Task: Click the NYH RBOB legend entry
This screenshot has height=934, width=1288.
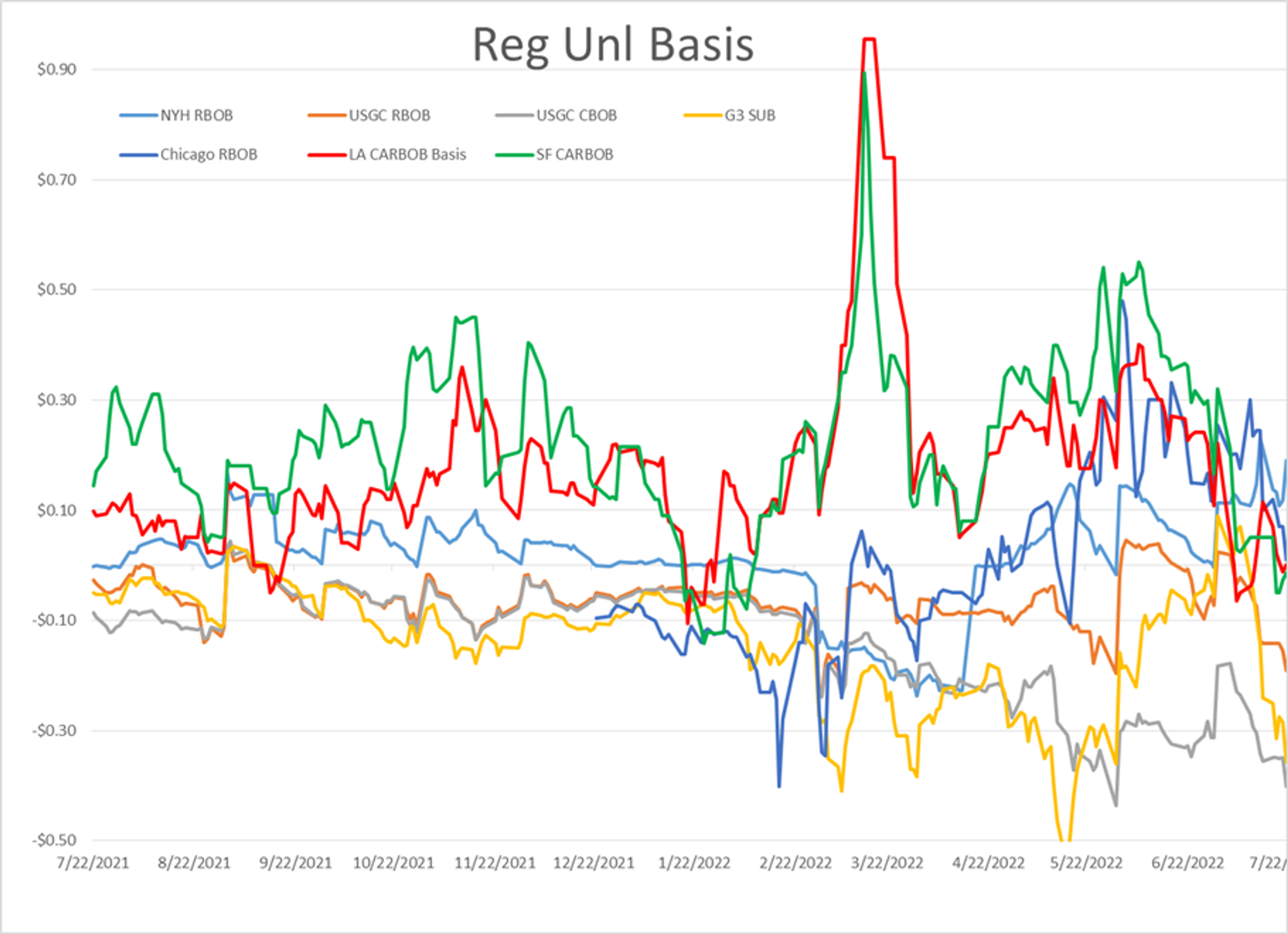Action: click(x=177, y=115)
